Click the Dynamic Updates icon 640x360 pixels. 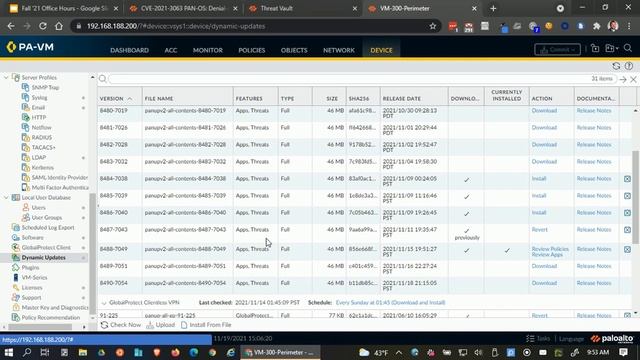coord(16,258)
